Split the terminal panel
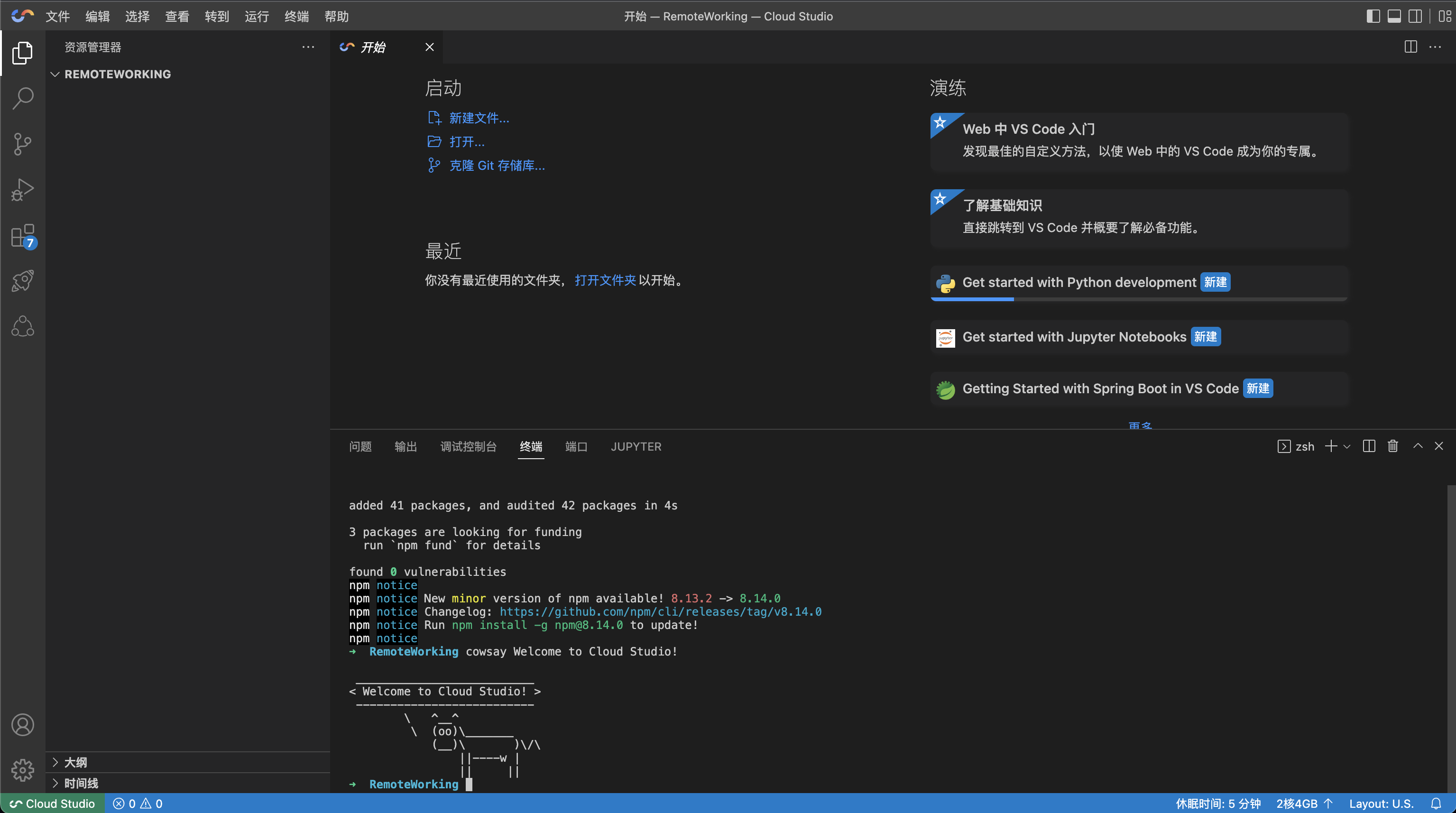Viewport: 1456px width, 813px height. tap(1369, 446)
